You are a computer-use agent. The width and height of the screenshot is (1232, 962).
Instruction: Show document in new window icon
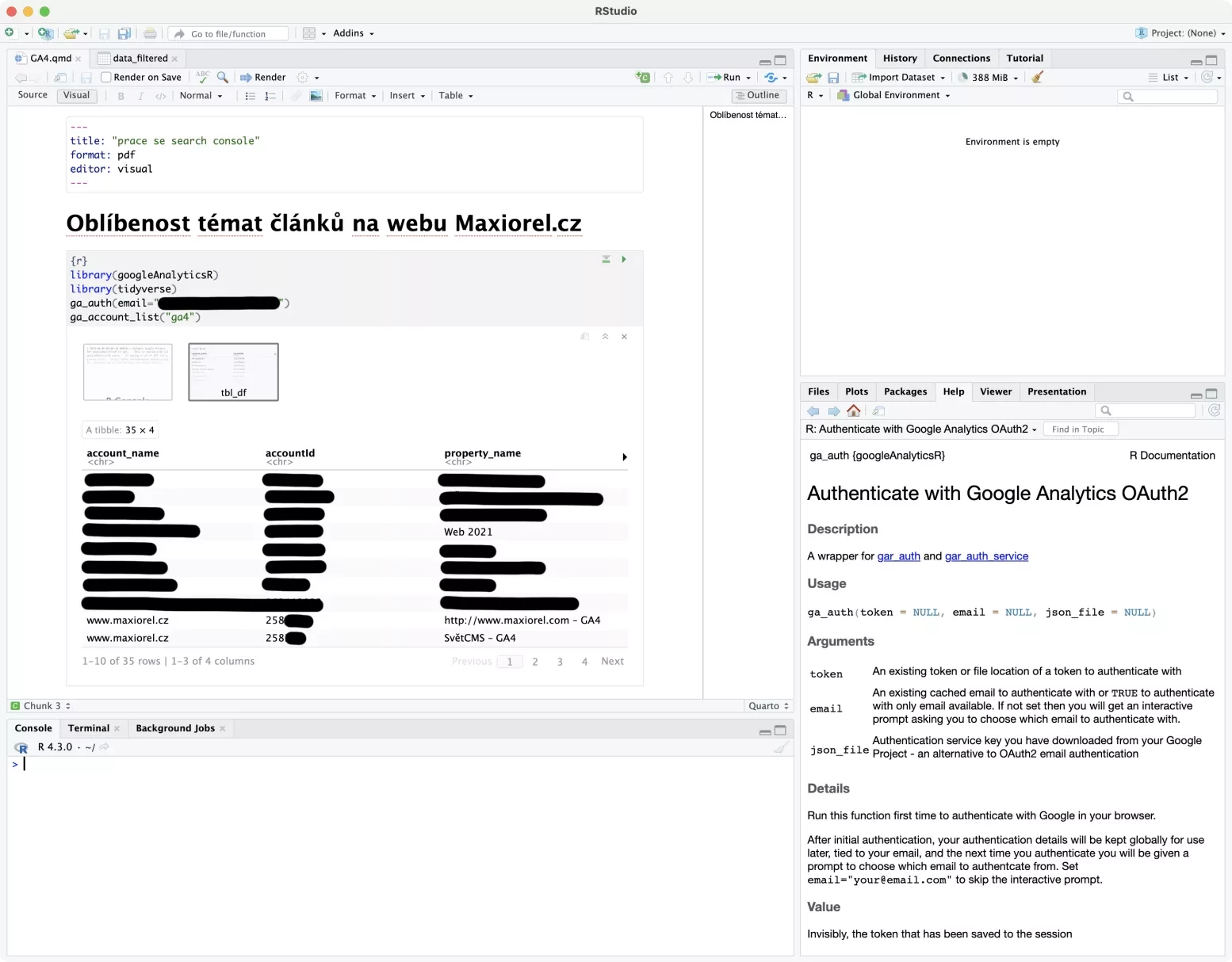point(60,78)
